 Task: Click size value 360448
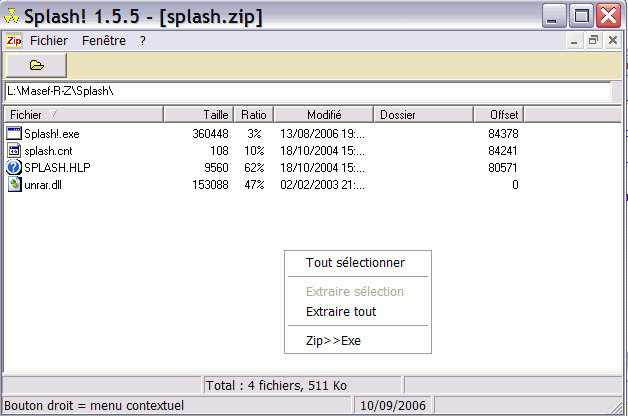pos(210,134)
